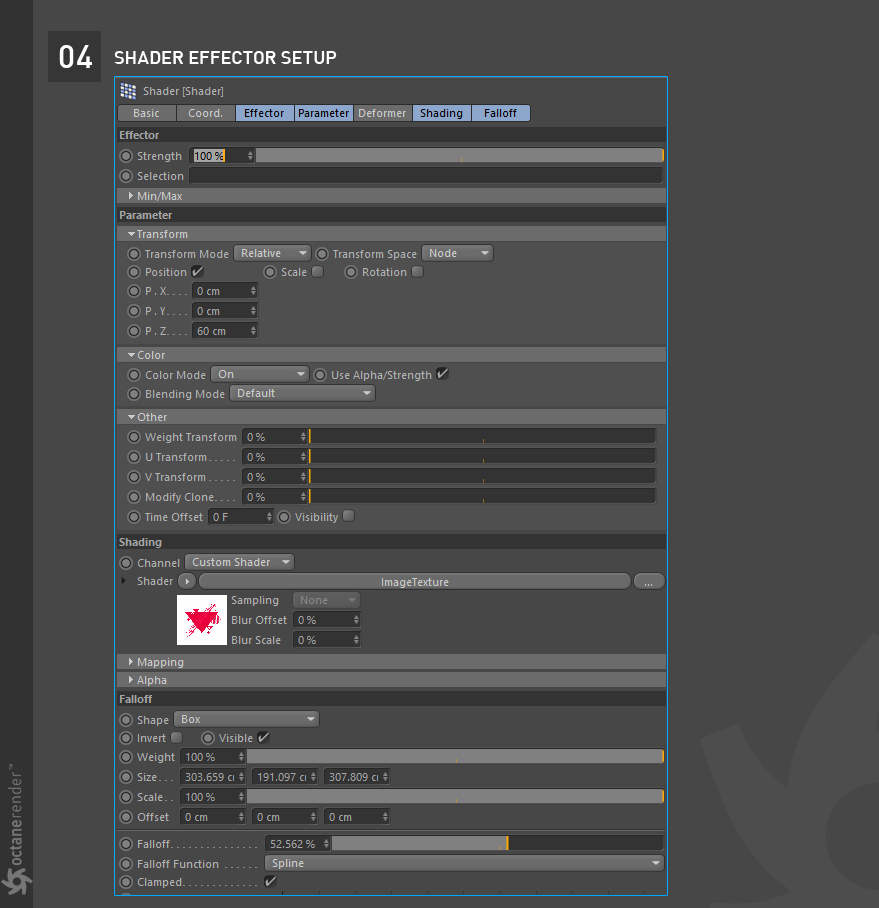879x908 pixels.
Task: Click the Strength animation dot
Action: [x=126, y=156]
